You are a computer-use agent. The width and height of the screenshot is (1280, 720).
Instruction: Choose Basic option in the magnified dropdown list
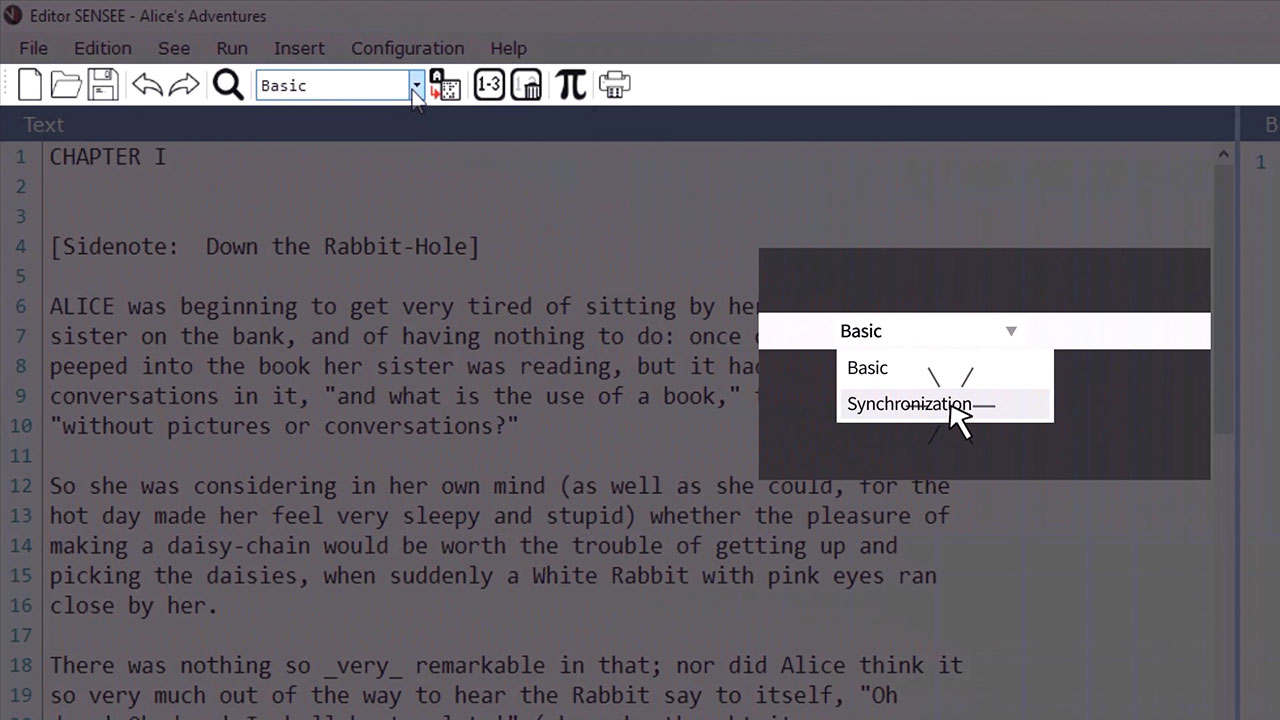tap(945, 368)
